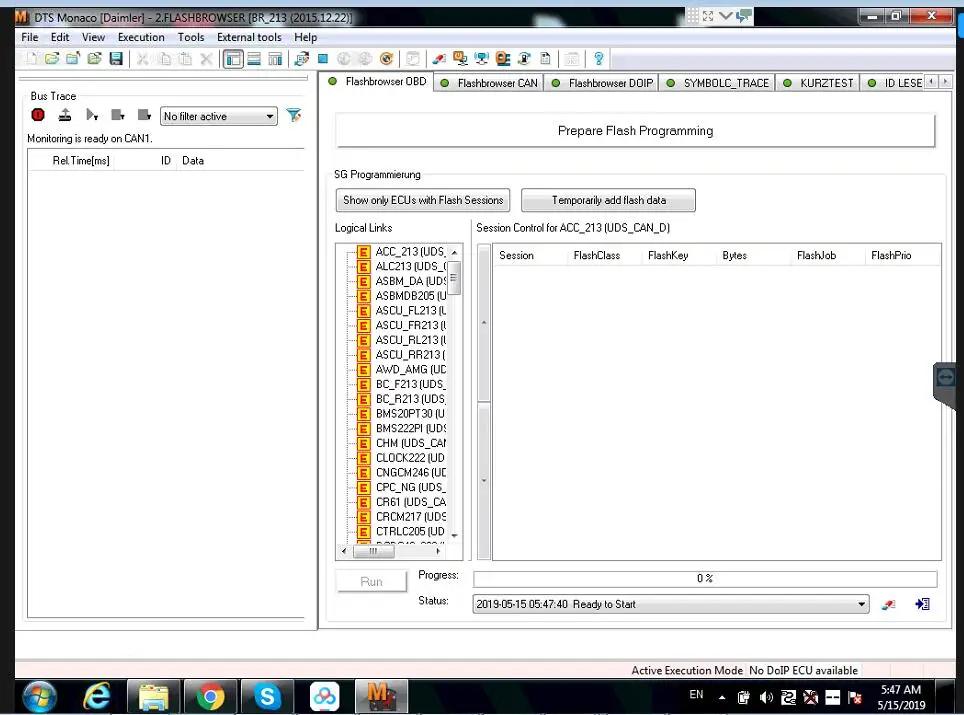
Task: Click the 0 % progress bar
Action: tap(705, 578)
